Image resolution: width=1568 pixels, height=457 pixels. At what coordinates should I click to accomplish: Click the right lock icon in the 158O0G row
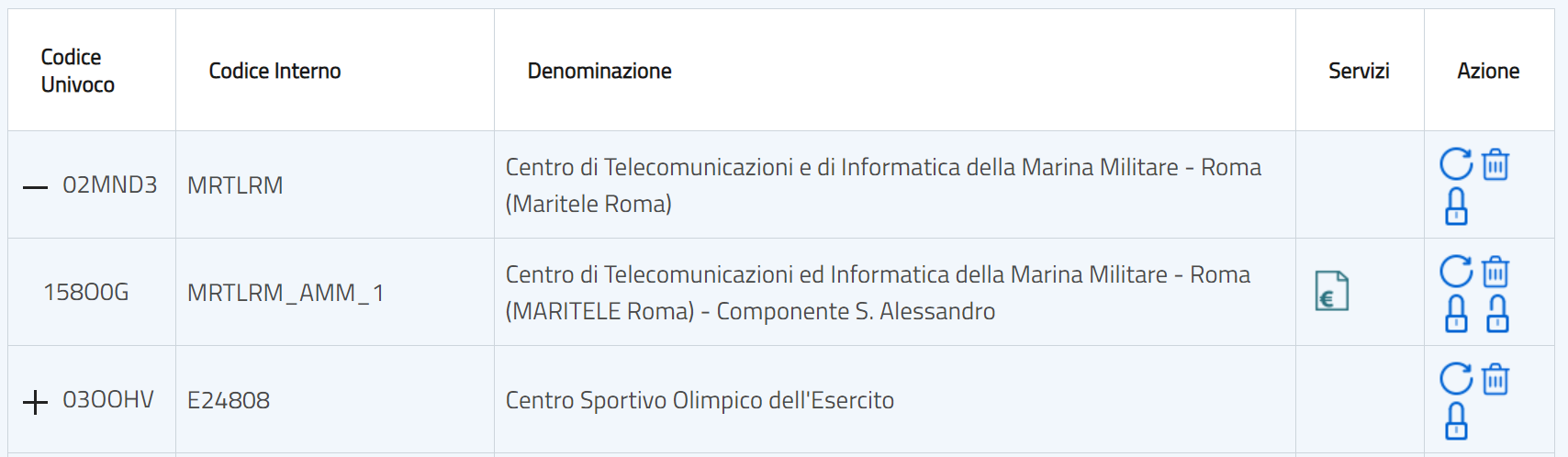(x=1497, y=314)
